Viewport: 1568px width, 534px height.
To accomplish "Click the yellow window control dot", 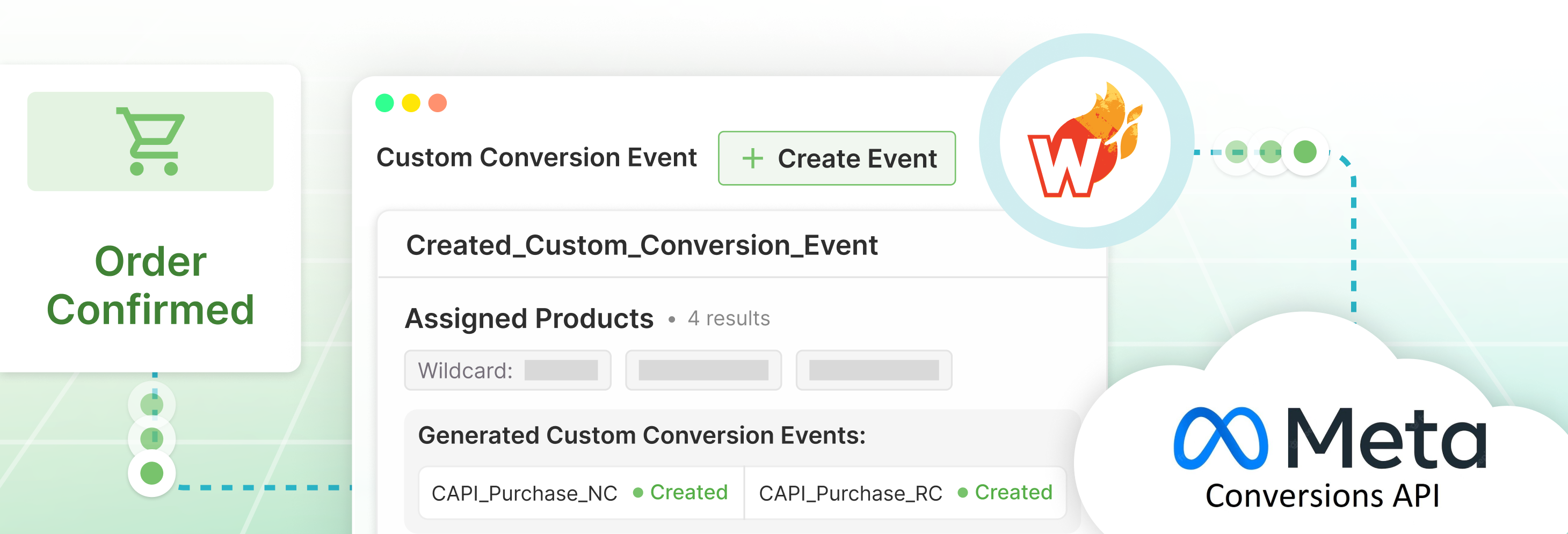I will (x=411, y=103).
